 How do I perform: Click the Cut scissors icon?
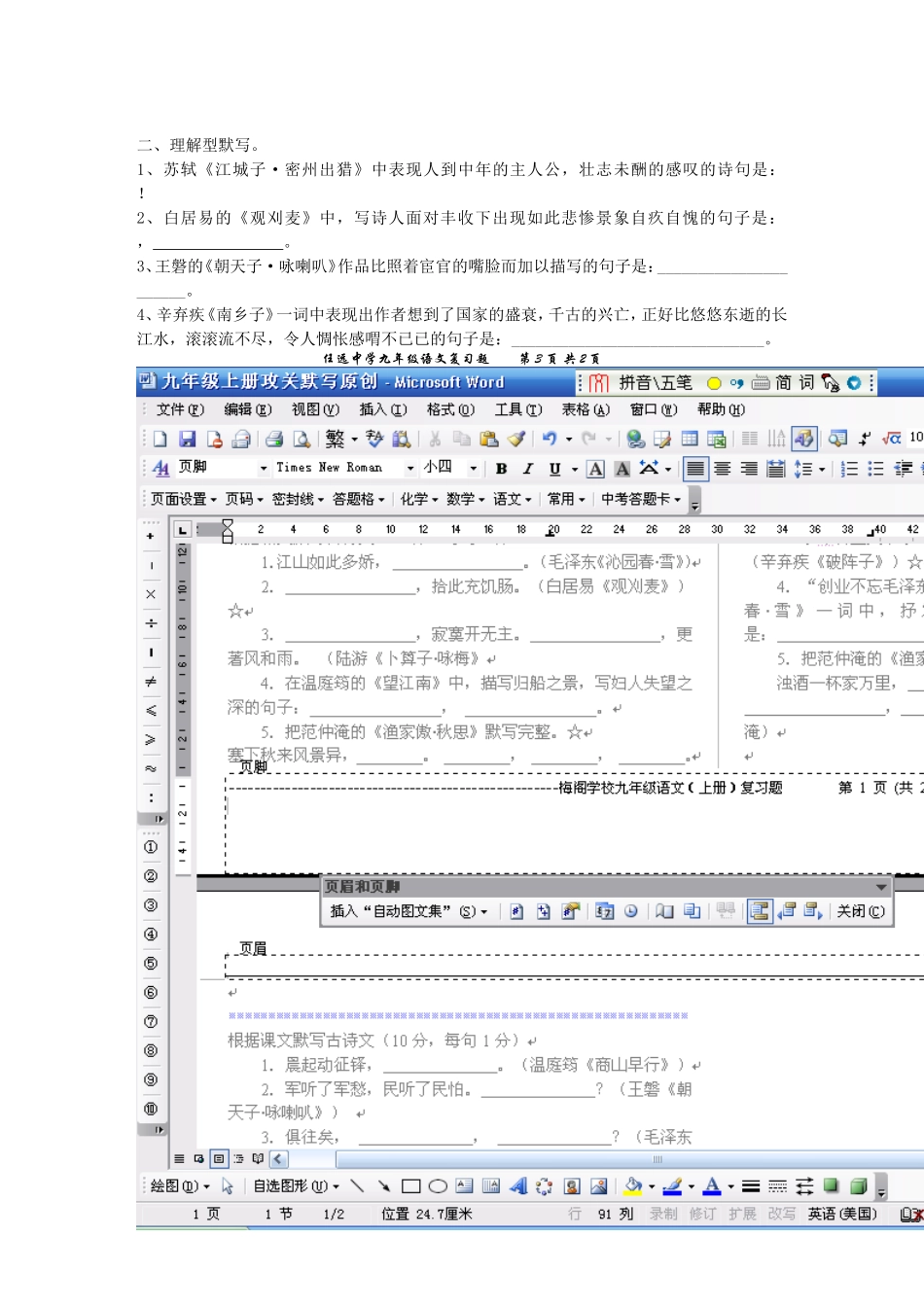pos(435,440)
